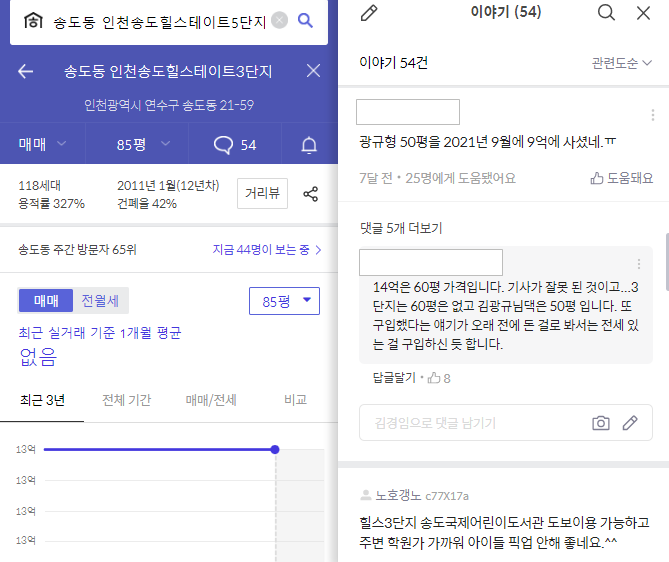This screenshot has width=669, height=562.
Task: Like the comment with thumbs-up 8
Action: (439, 378)
